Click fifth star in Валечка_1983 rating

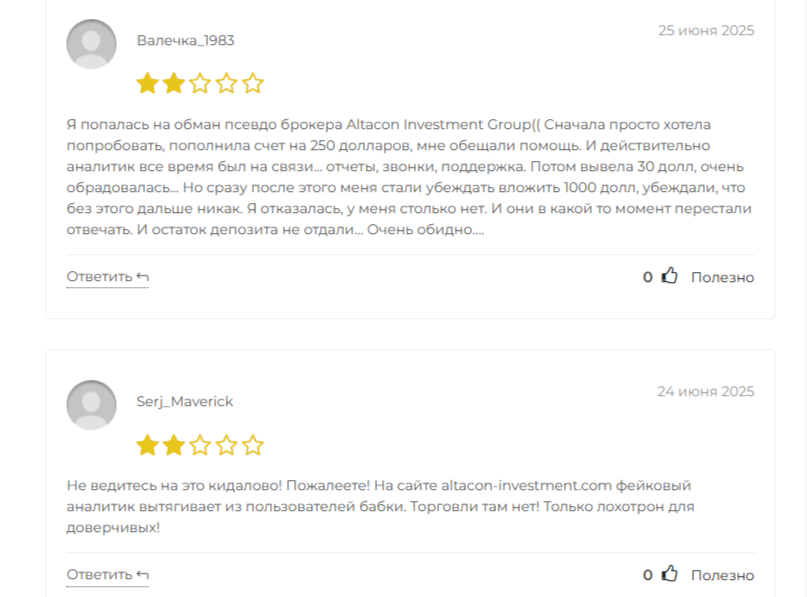click(x=253, y=83)
